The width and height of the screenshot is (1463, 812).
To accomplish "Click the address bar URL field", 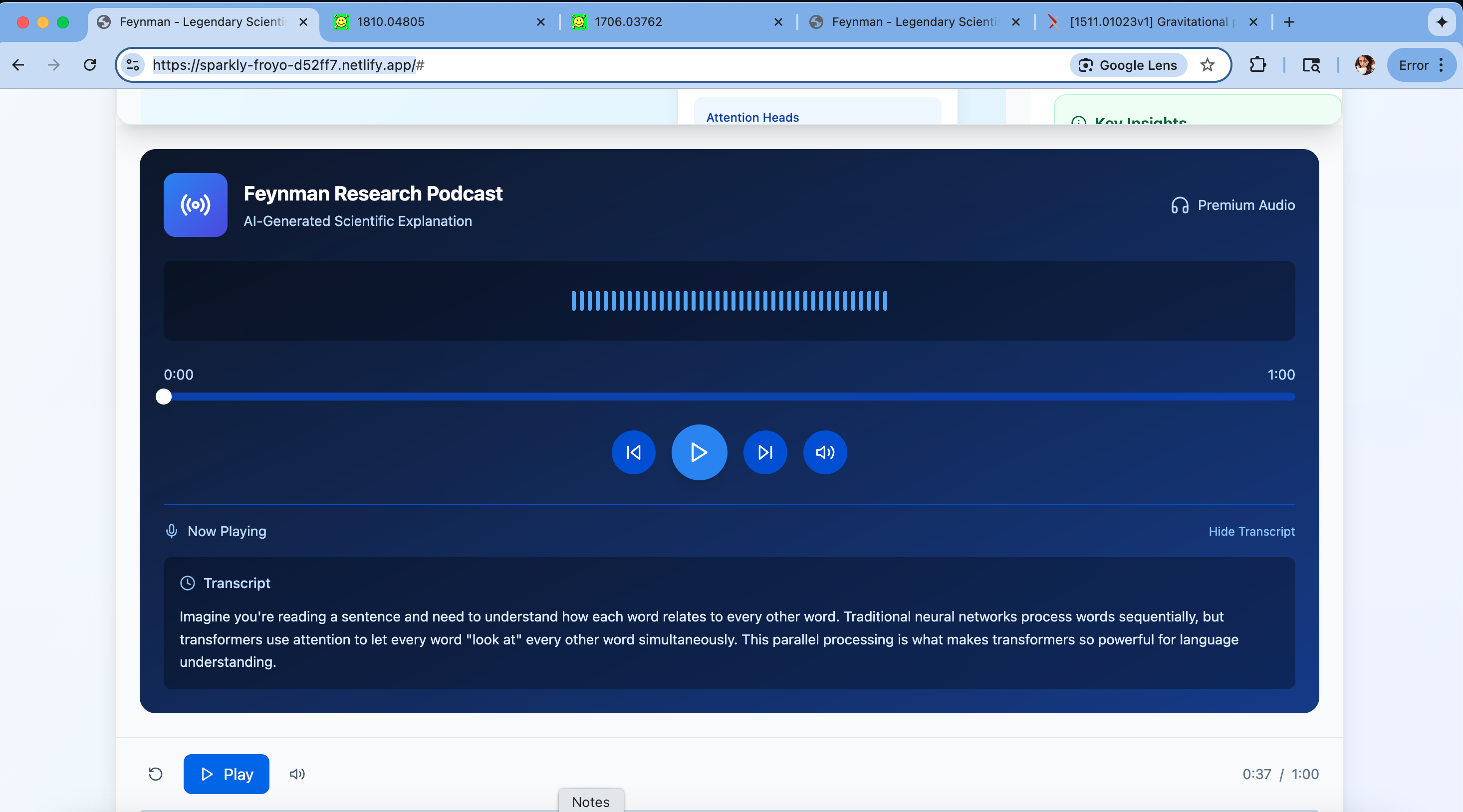I will pyautogui.click(x=568, y=65).
